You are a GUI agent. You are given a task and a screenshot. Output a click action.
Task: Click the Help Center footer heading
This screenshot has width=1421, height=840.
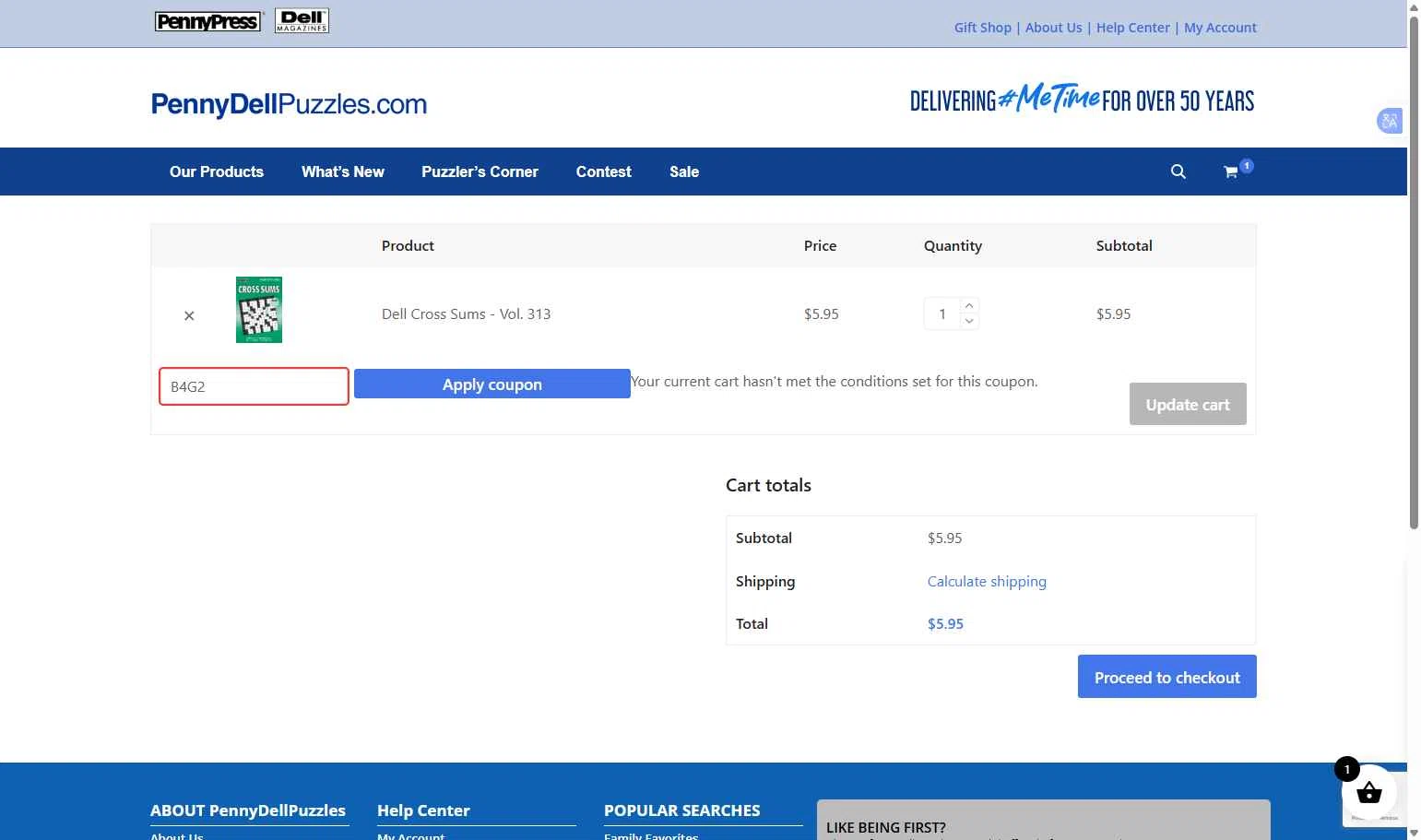click(x=423, y=810)
